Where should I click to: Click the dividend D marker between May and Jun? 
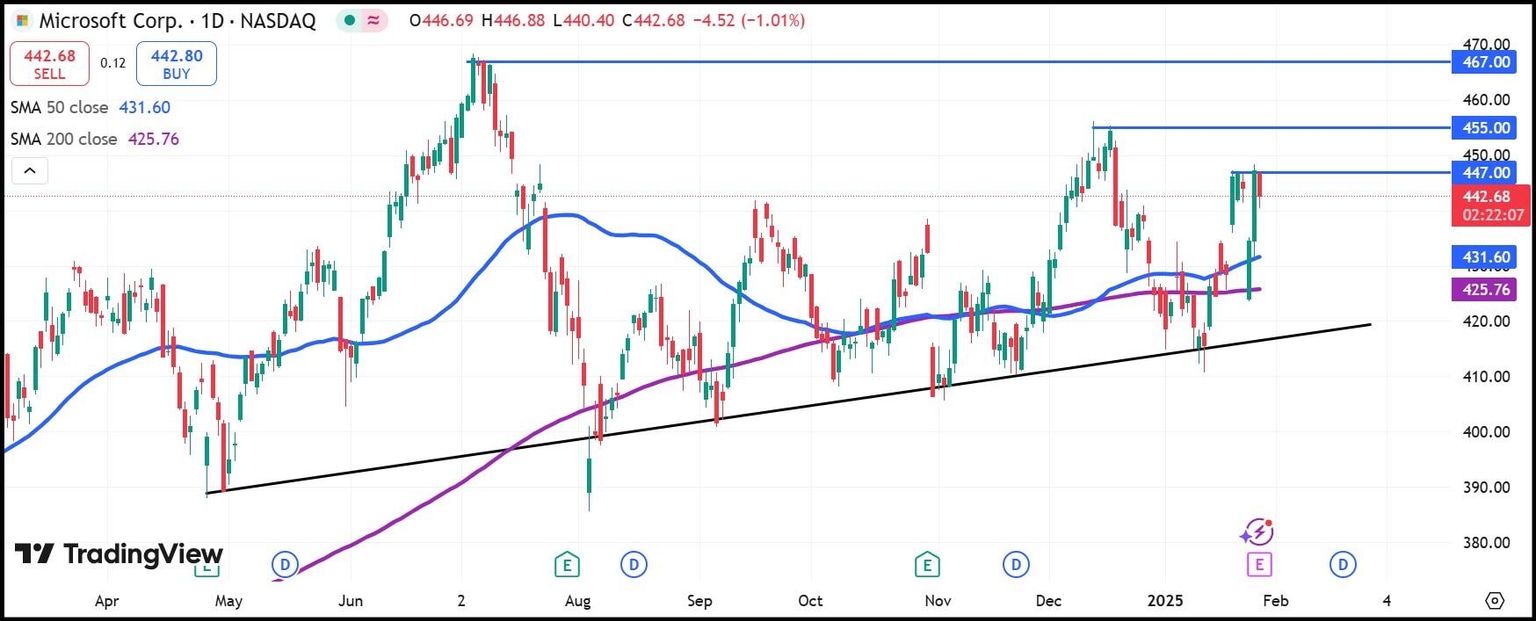click(x=285, y=565)
